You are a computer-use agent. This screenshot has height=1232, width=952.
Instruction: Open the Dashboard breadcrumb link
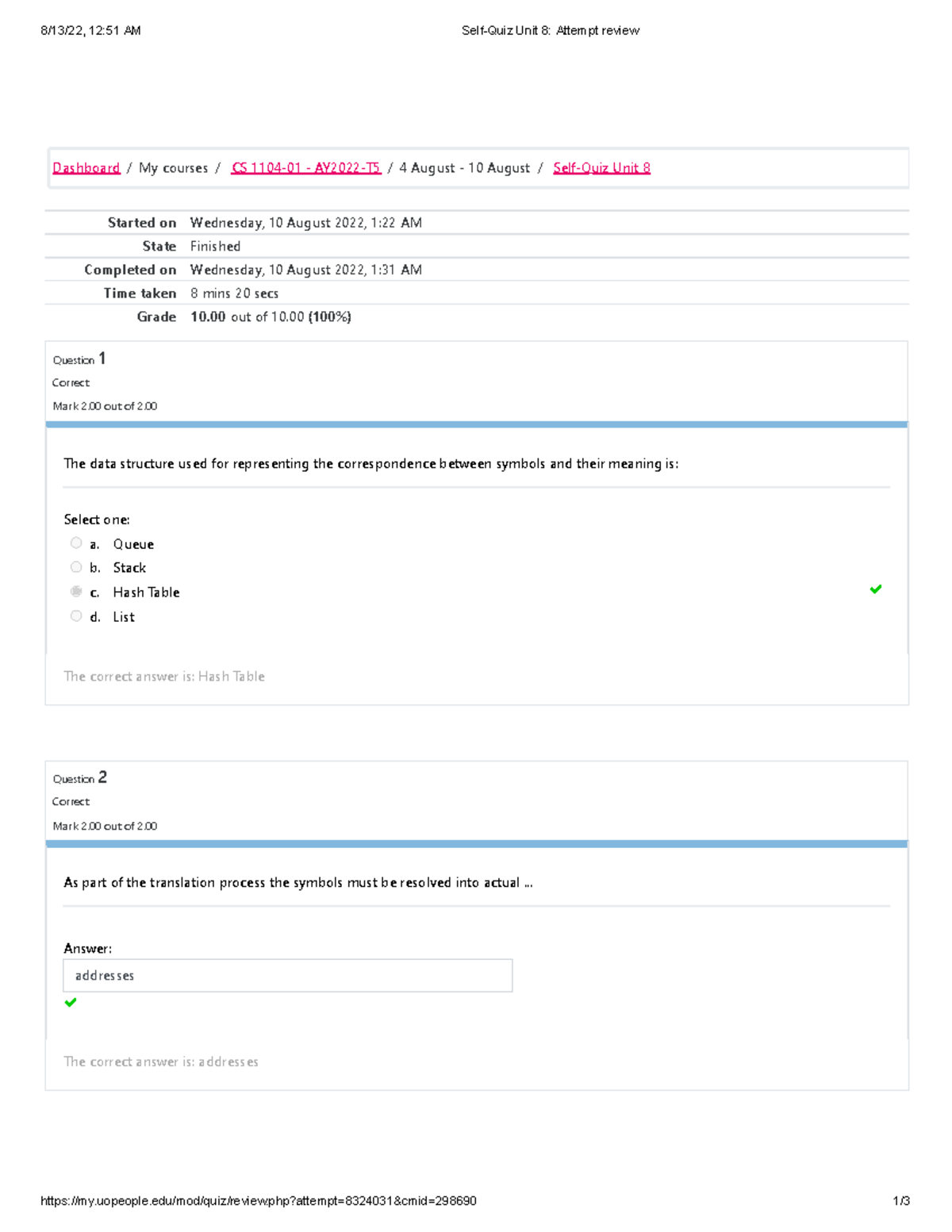(x=86, y=168)
